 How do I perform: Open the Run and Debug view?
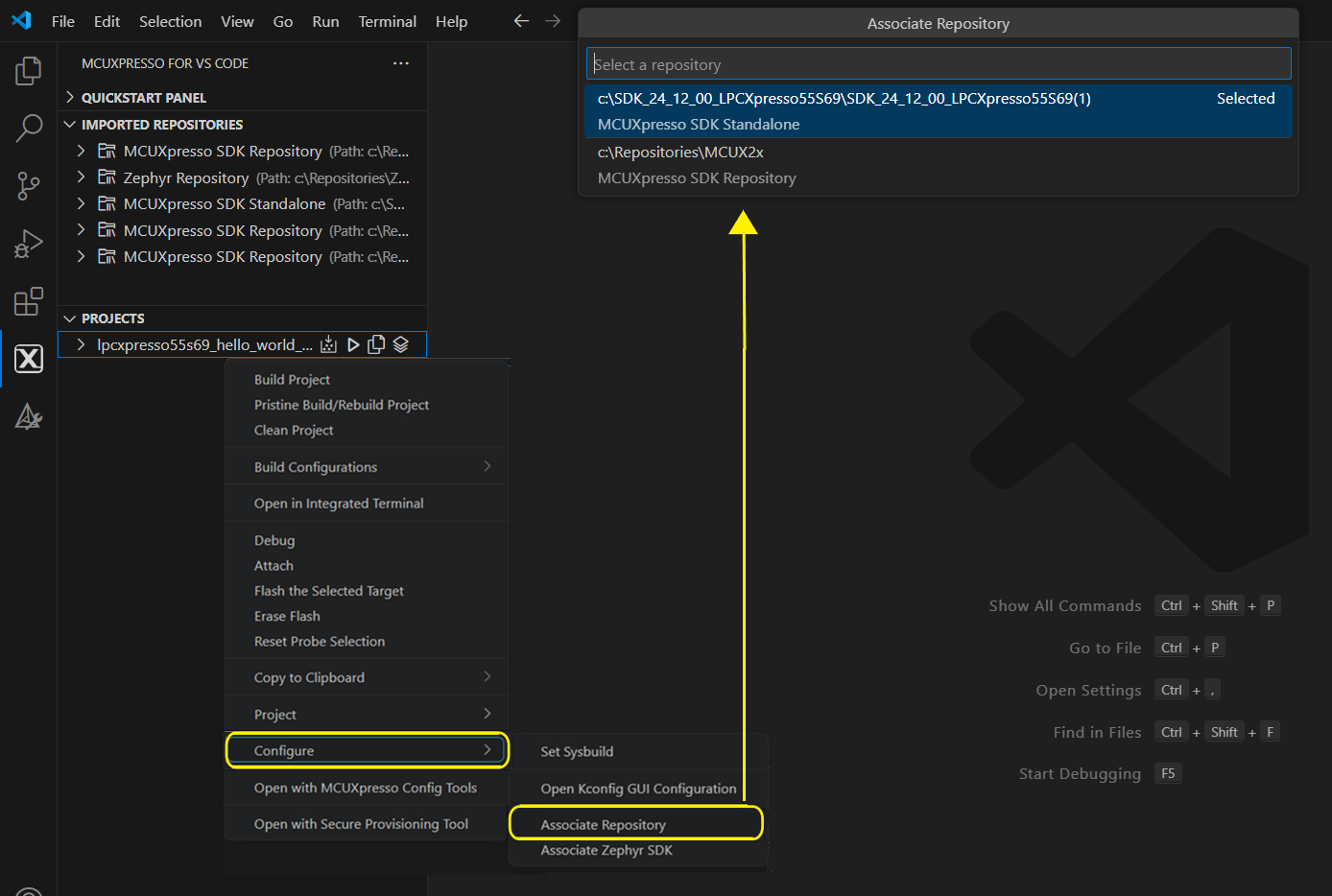(29, 244)
